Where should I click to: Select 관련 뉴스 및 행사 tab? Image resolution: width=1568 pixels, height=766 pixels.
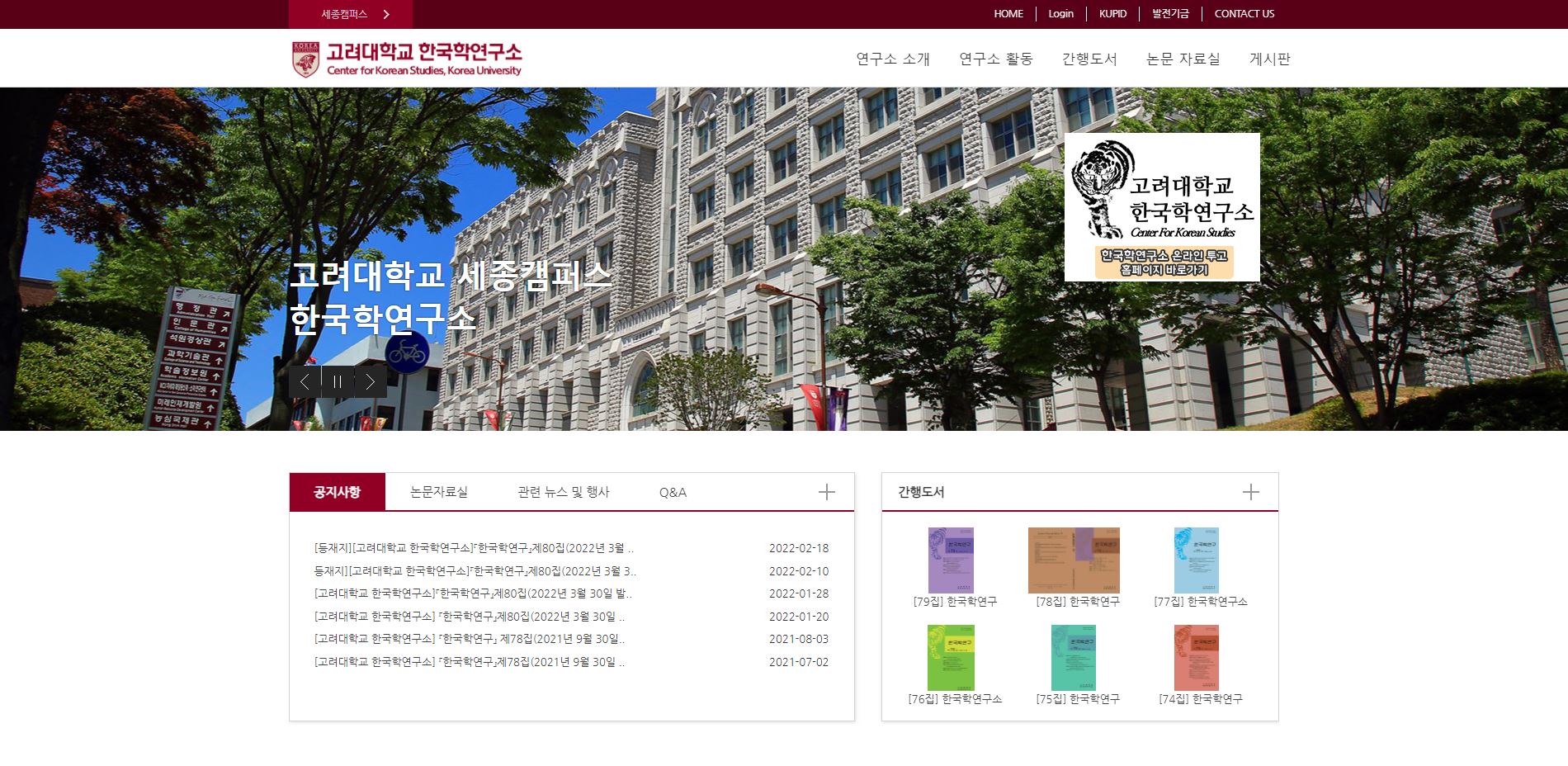click(563, 492)
